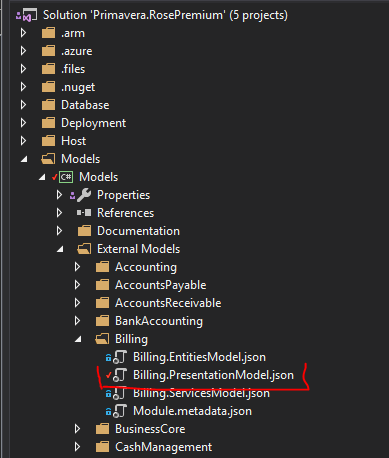The height and width of the screenshot is (458, 389).
Task: Expand the .arm folder
Action: click(x=23, y=33)
